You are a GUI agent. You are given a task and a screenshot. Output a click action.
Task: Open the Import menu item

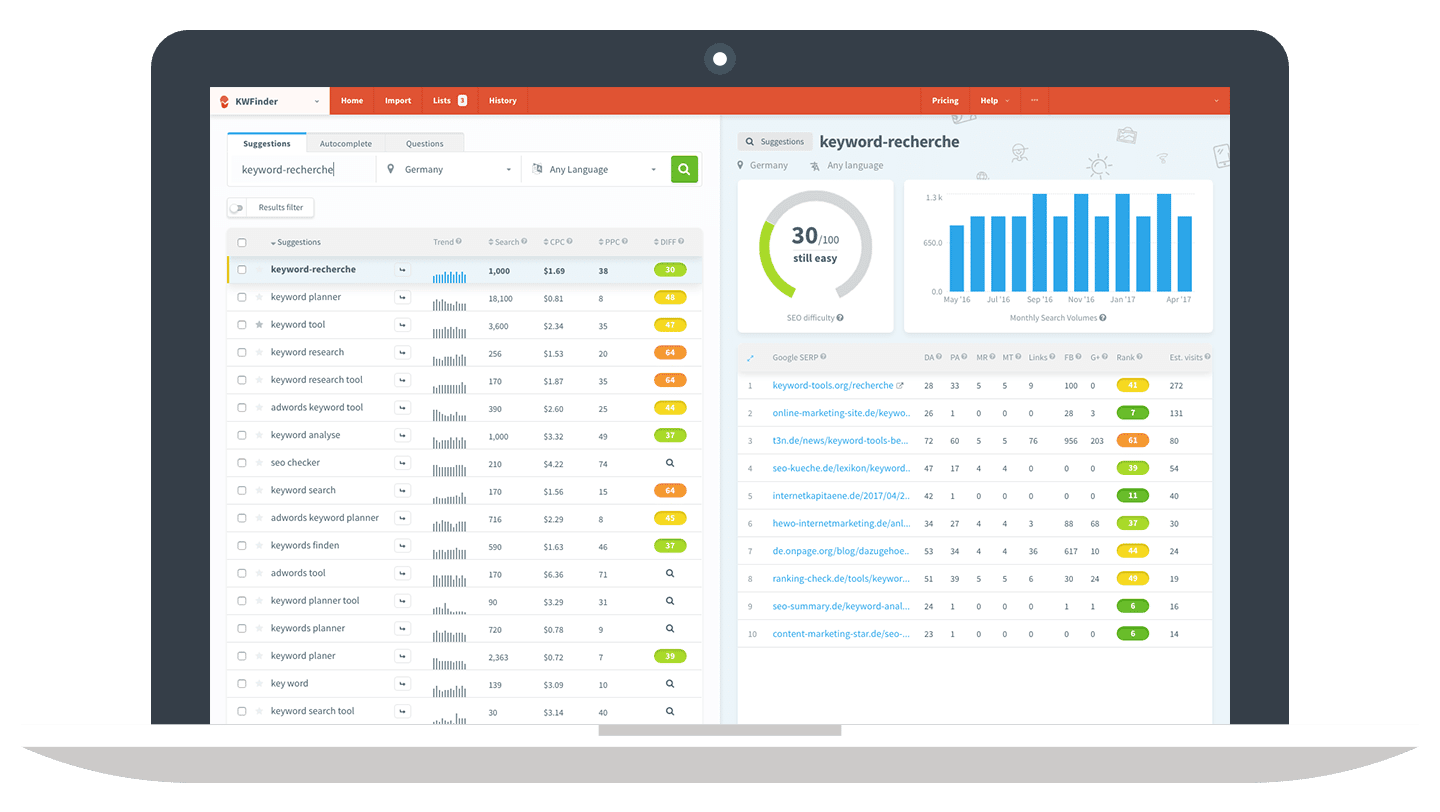pyautogui.click(x=398, y=101)
